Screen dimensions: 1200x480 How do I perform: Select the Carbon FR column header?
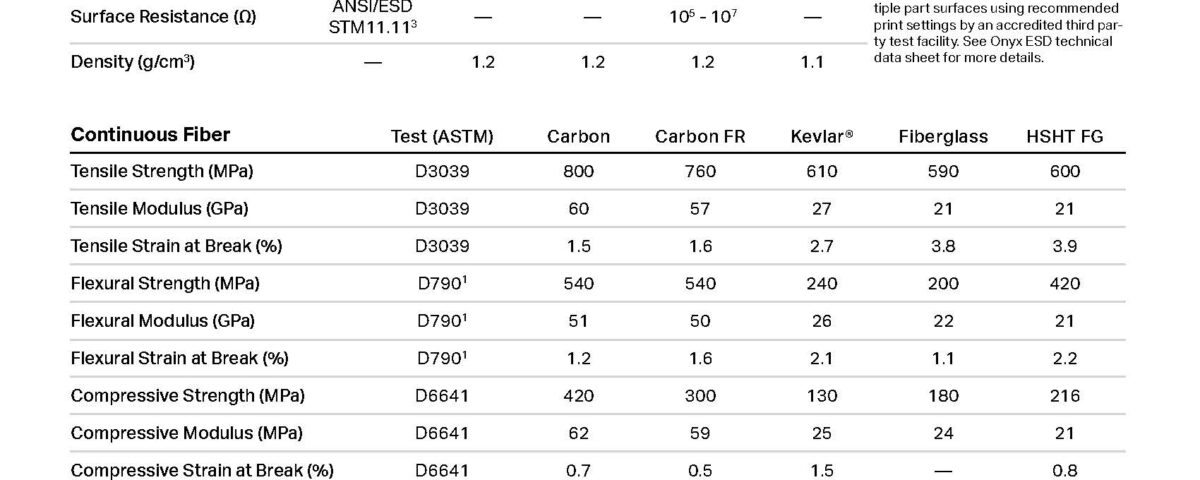tap(700, 137)
